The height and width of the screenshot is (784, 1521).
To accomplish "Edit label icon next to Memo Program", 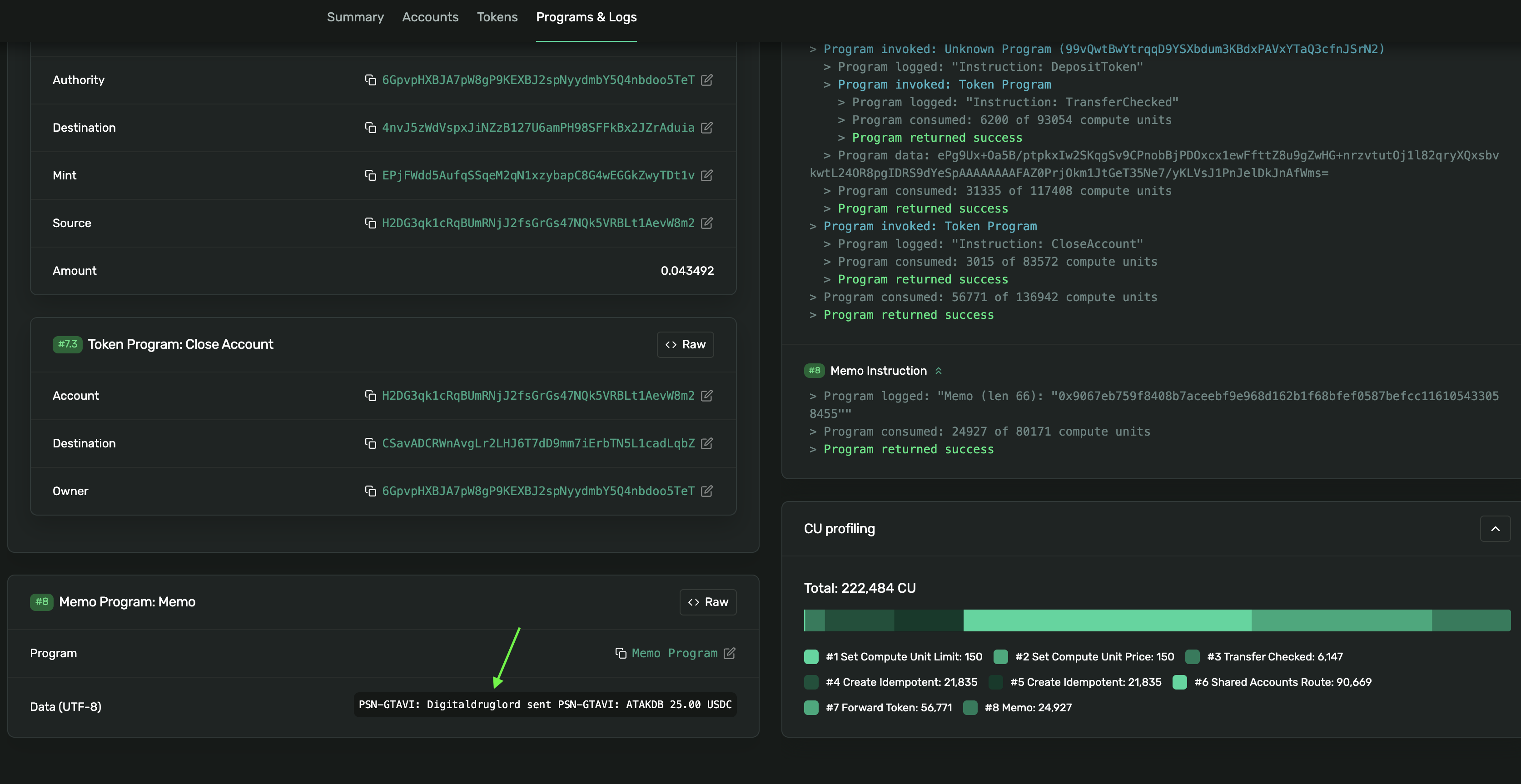I will tap(730, 653).
